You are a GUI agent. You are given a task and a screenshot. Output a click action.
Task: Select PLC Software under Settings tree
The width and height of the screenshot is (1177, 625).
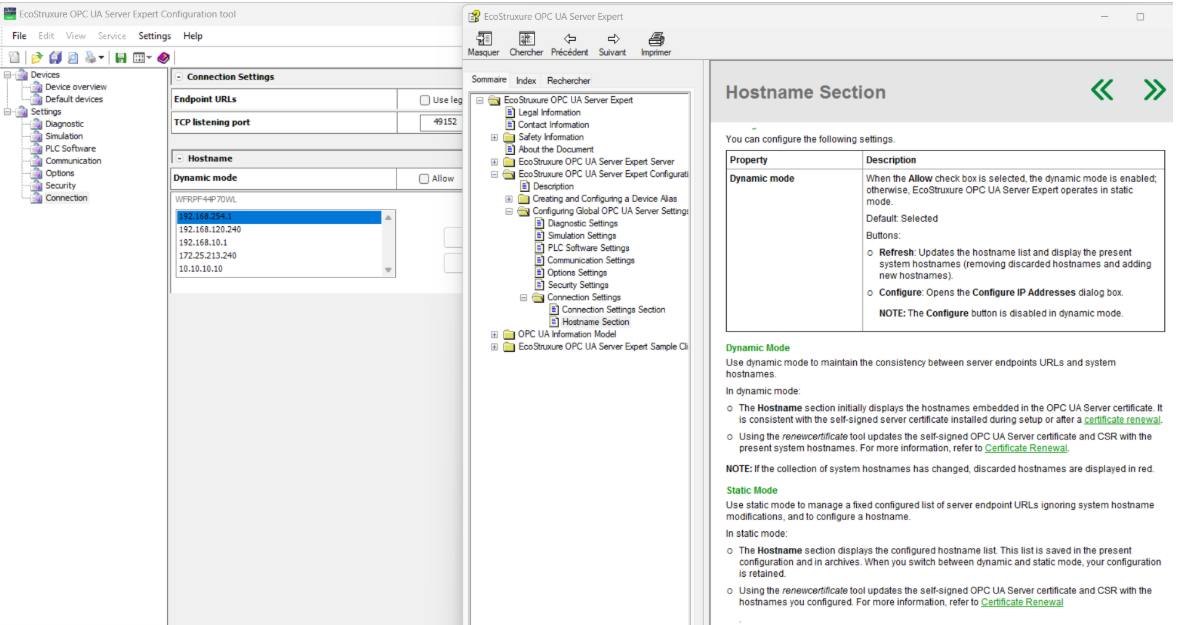tap(70, 149)
